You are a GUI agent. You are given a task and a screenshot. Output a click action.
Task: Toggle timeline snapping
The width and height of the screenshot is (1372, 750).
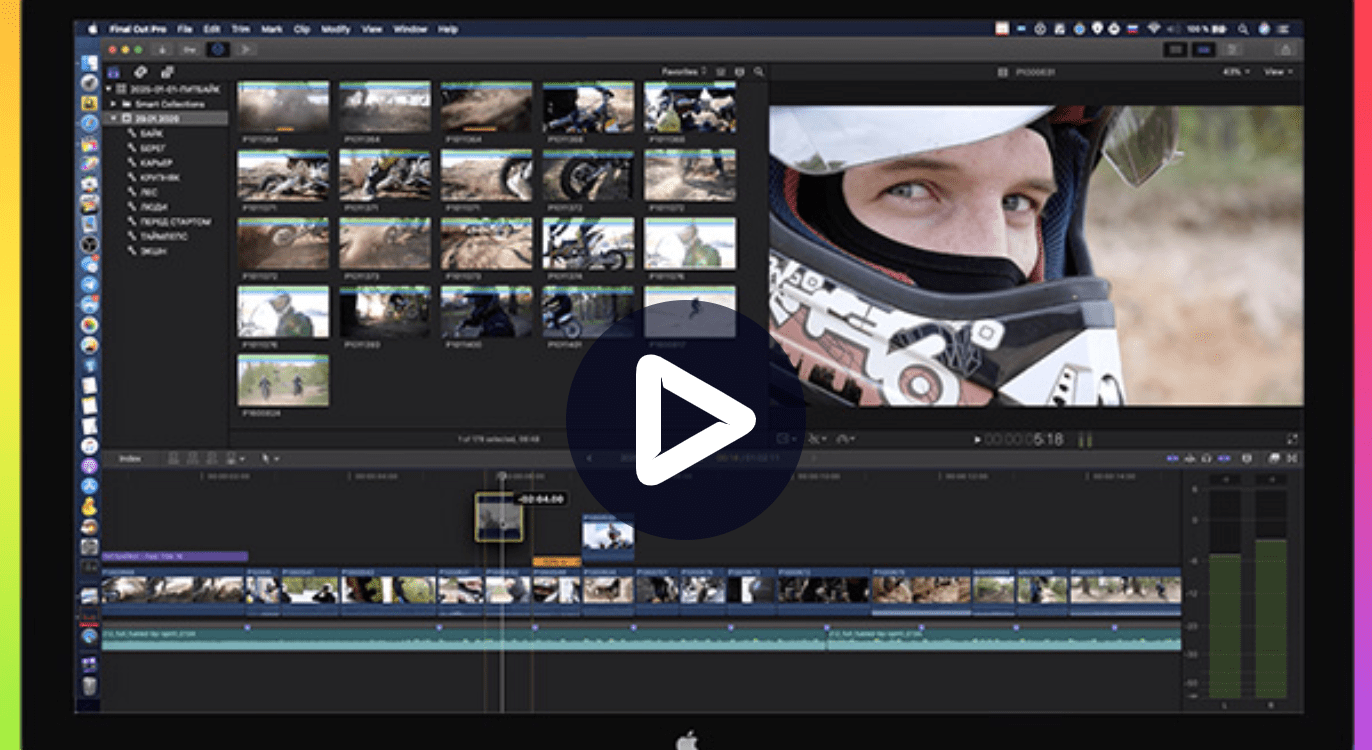pyautogui.click(x=1224, y=458)
